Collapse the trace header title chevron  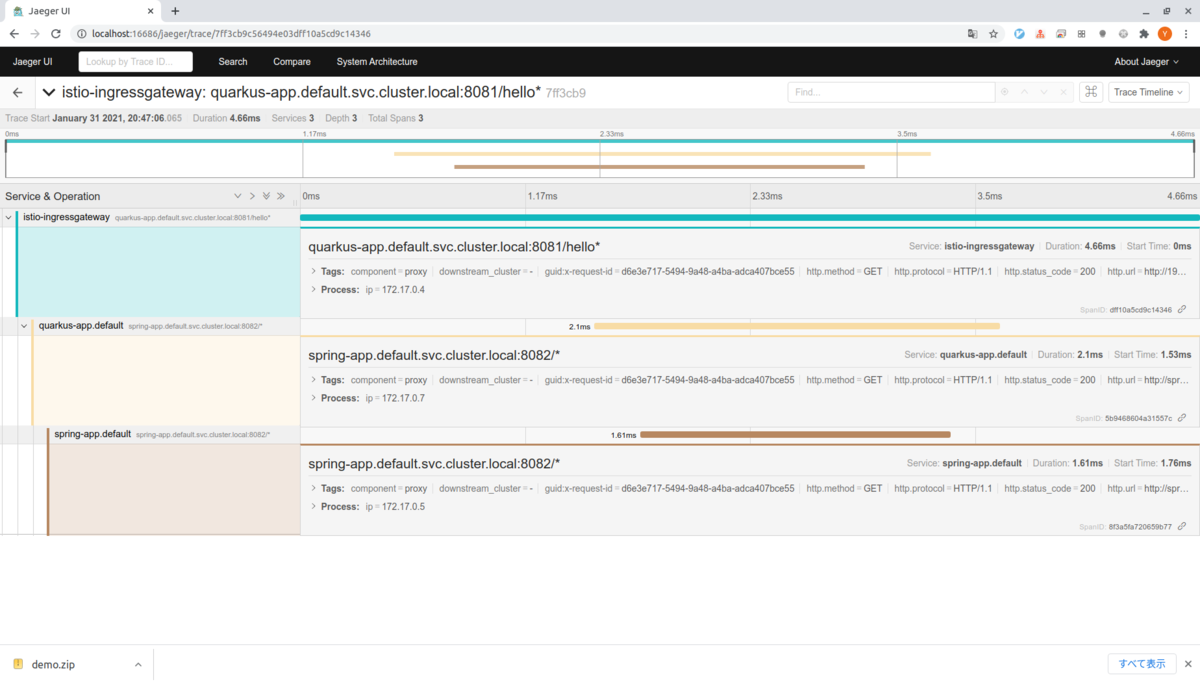tap(49, 92)
